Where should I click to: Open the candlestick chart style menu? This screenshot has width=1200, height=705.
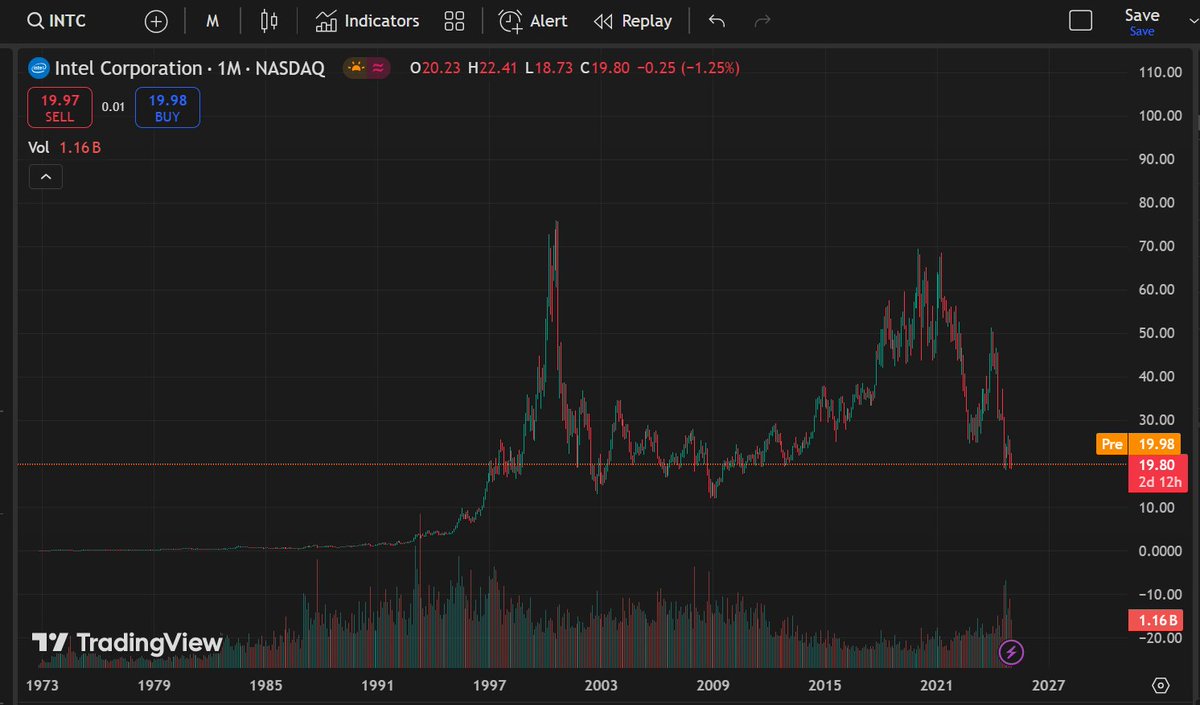click(x=268, y=21)
